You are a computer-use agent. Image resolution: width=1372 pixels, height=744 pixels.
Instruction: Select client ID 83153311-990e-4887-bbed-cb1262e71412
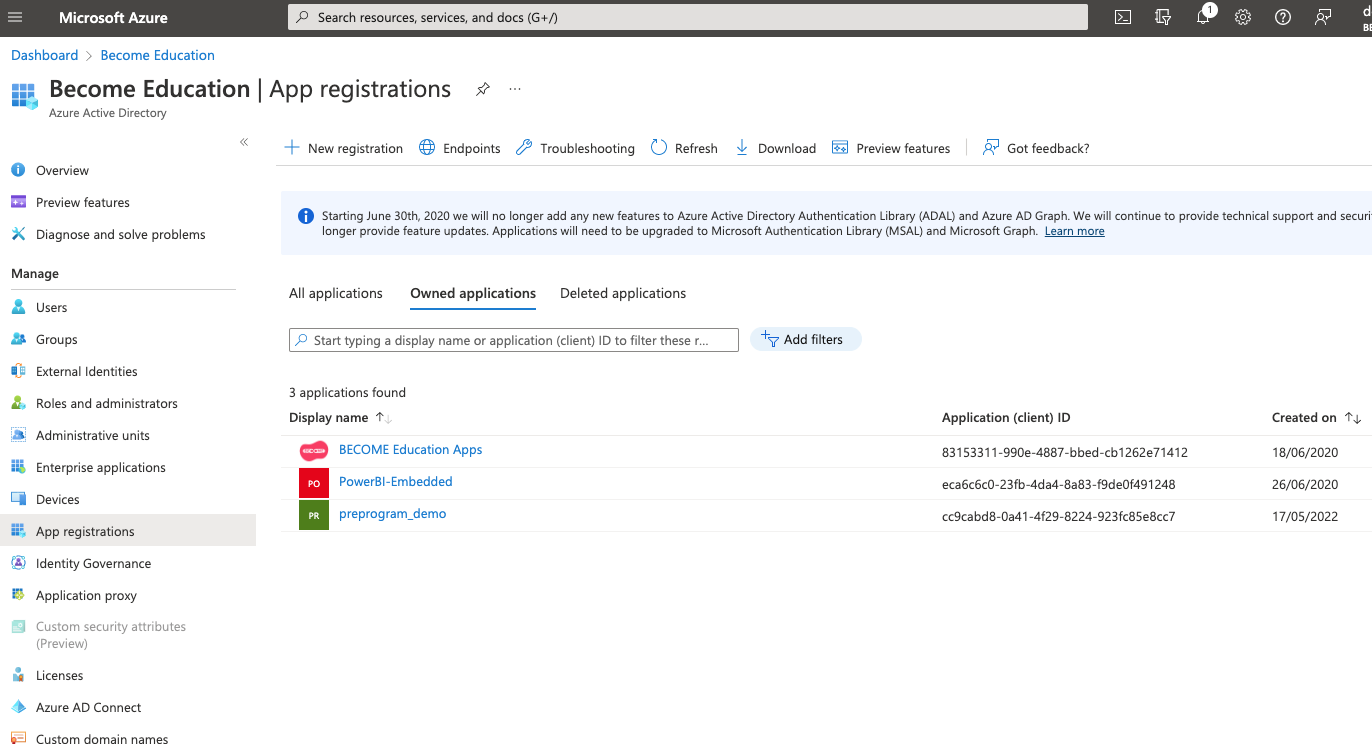[x=1065, y=452]
